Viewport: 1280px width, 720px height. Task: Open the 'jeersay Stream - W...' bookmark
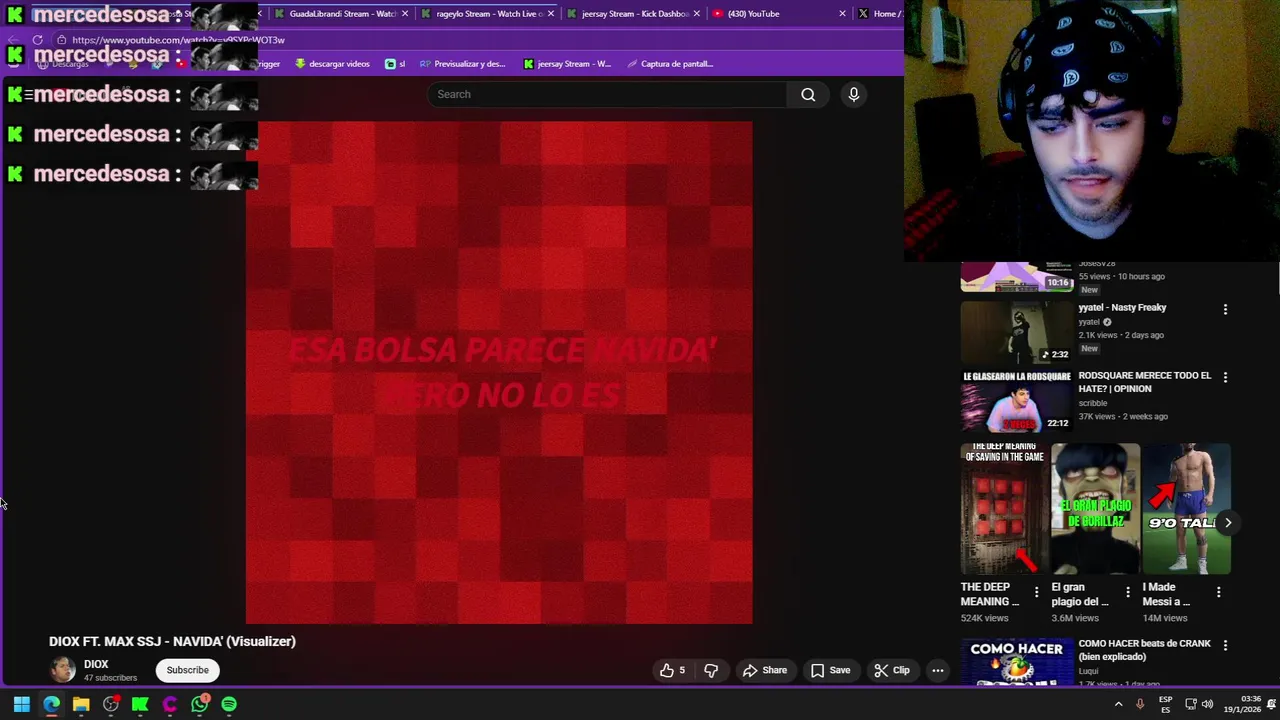point(567,64)
